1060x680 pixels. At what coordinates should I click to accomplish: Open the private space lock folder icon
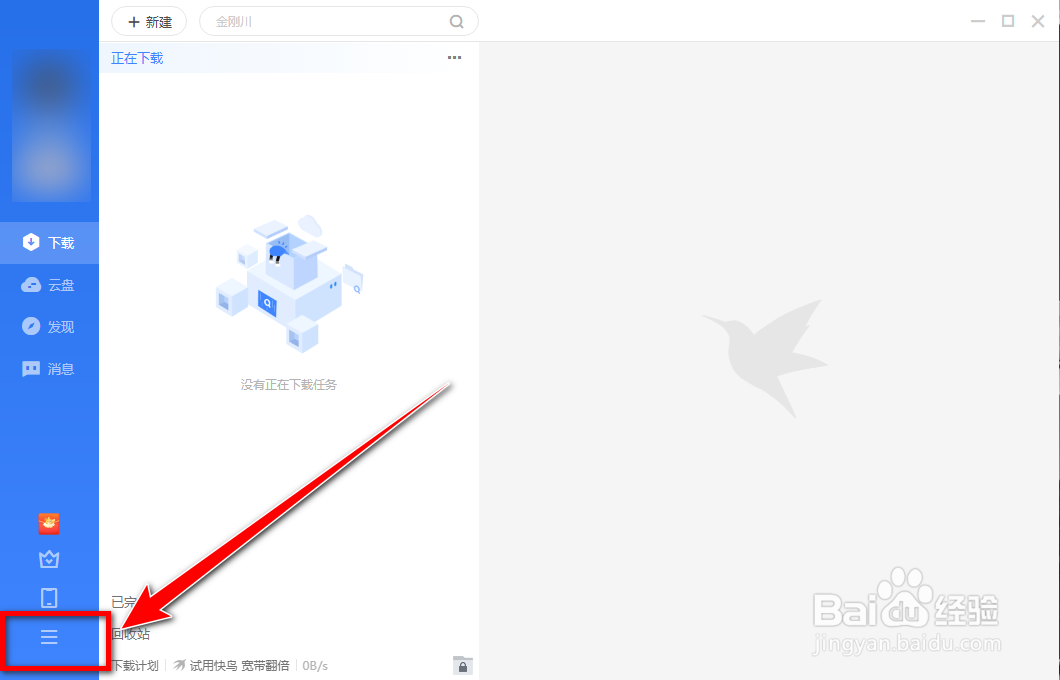coord(463,665)
